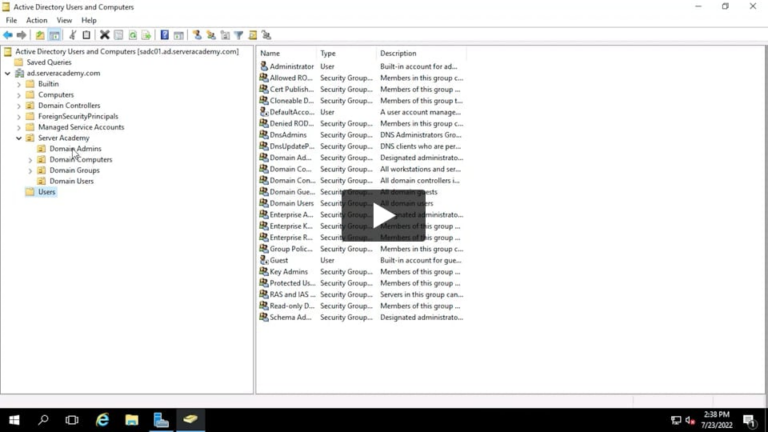Select the Domain Users OU in tree
The height and width of the screenshot is (432, 768).
pyautogui.click(x=71, y=181)
